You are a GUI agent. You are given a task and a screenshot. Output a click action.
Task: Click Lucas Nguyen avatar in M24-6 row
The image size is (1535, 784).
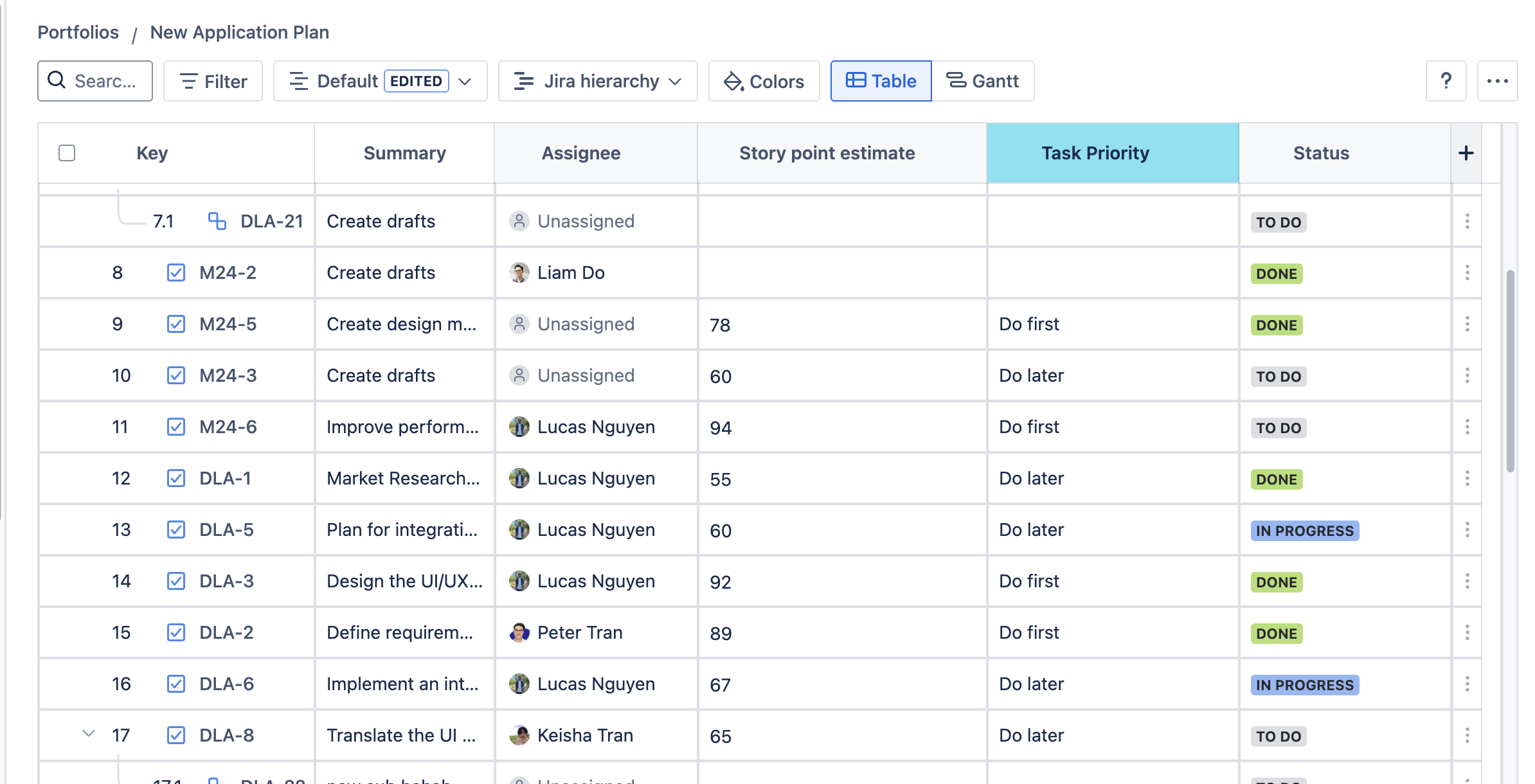pyautogui.click(x=519, y=427)
